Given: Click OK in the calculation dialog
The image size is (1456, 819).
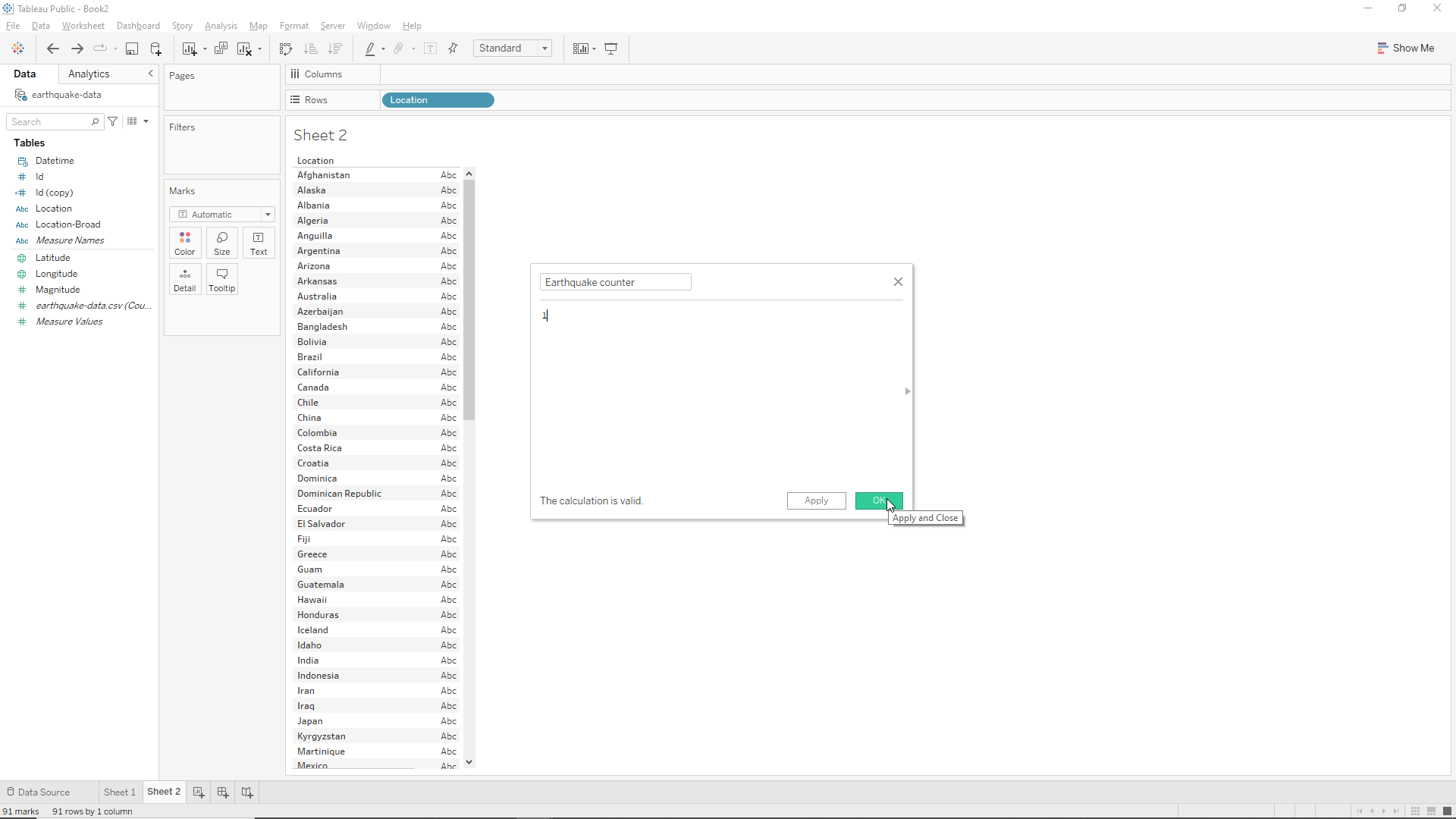Looking at the screenshot, I should pyautogui.click(x=879, y=500).
